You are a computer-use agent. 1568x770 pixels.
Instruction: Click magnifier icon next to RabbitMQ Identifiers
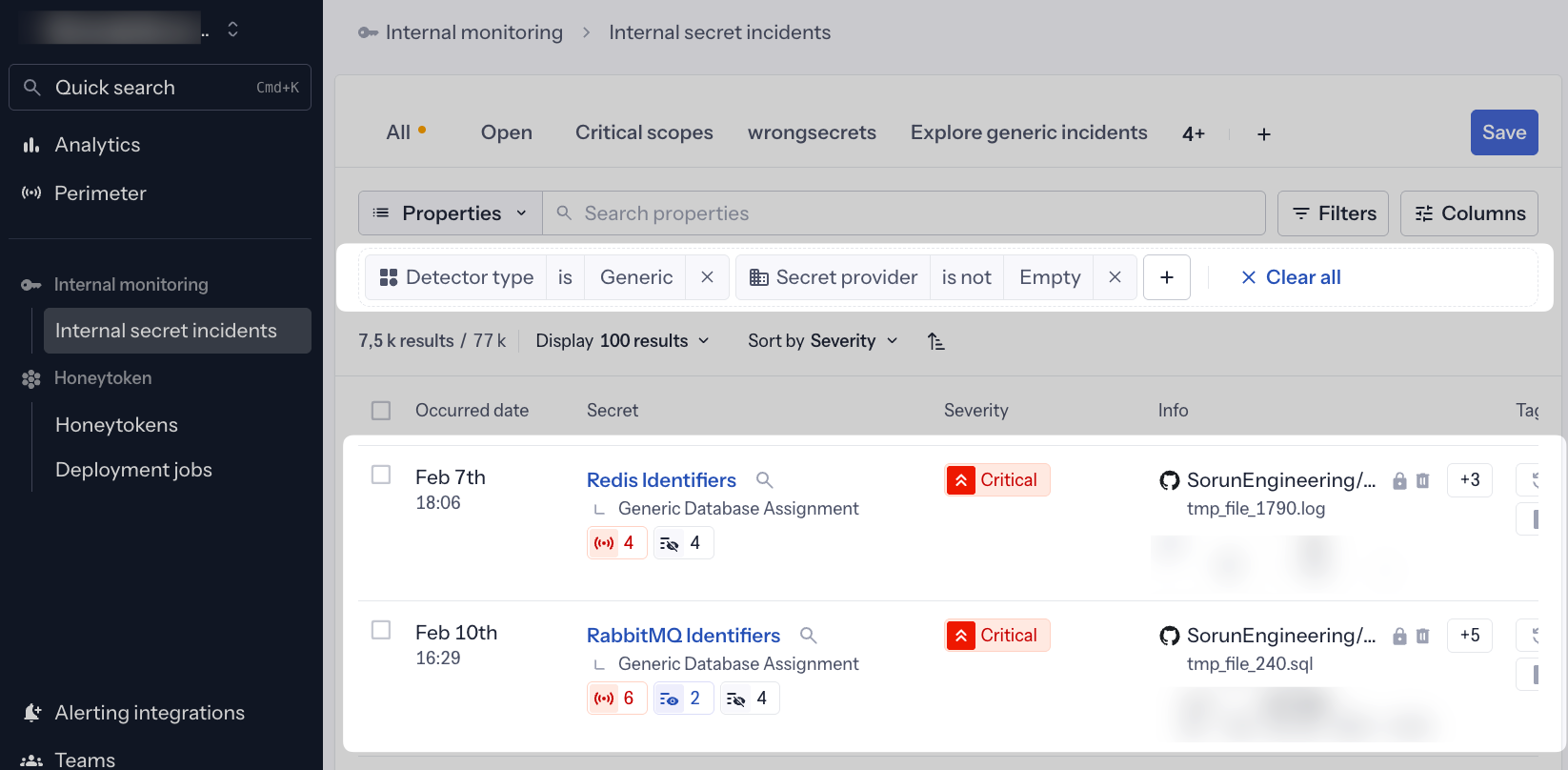tap(808, 636)
